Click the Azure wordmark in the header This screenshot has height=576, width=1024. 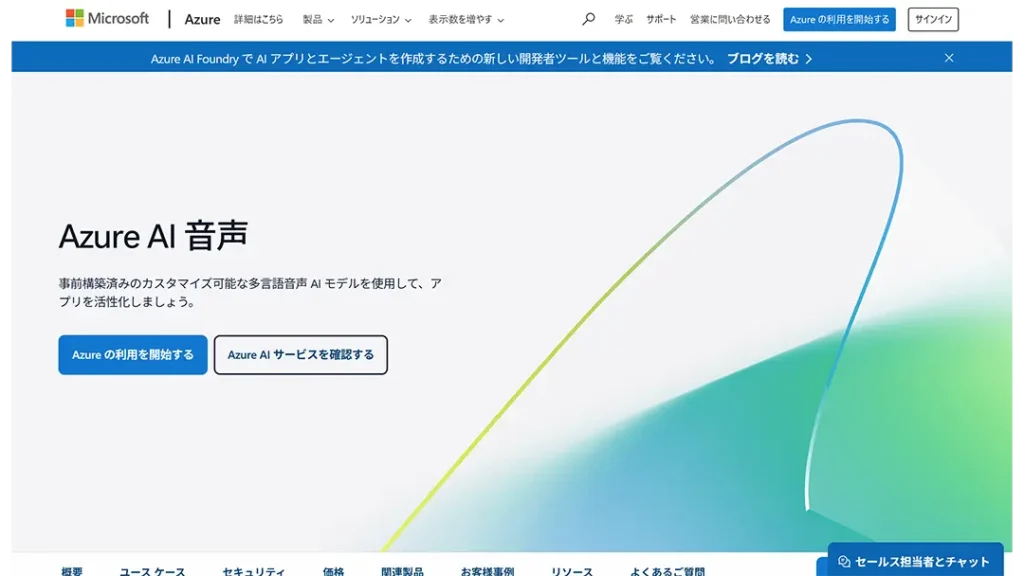(202, 18)
